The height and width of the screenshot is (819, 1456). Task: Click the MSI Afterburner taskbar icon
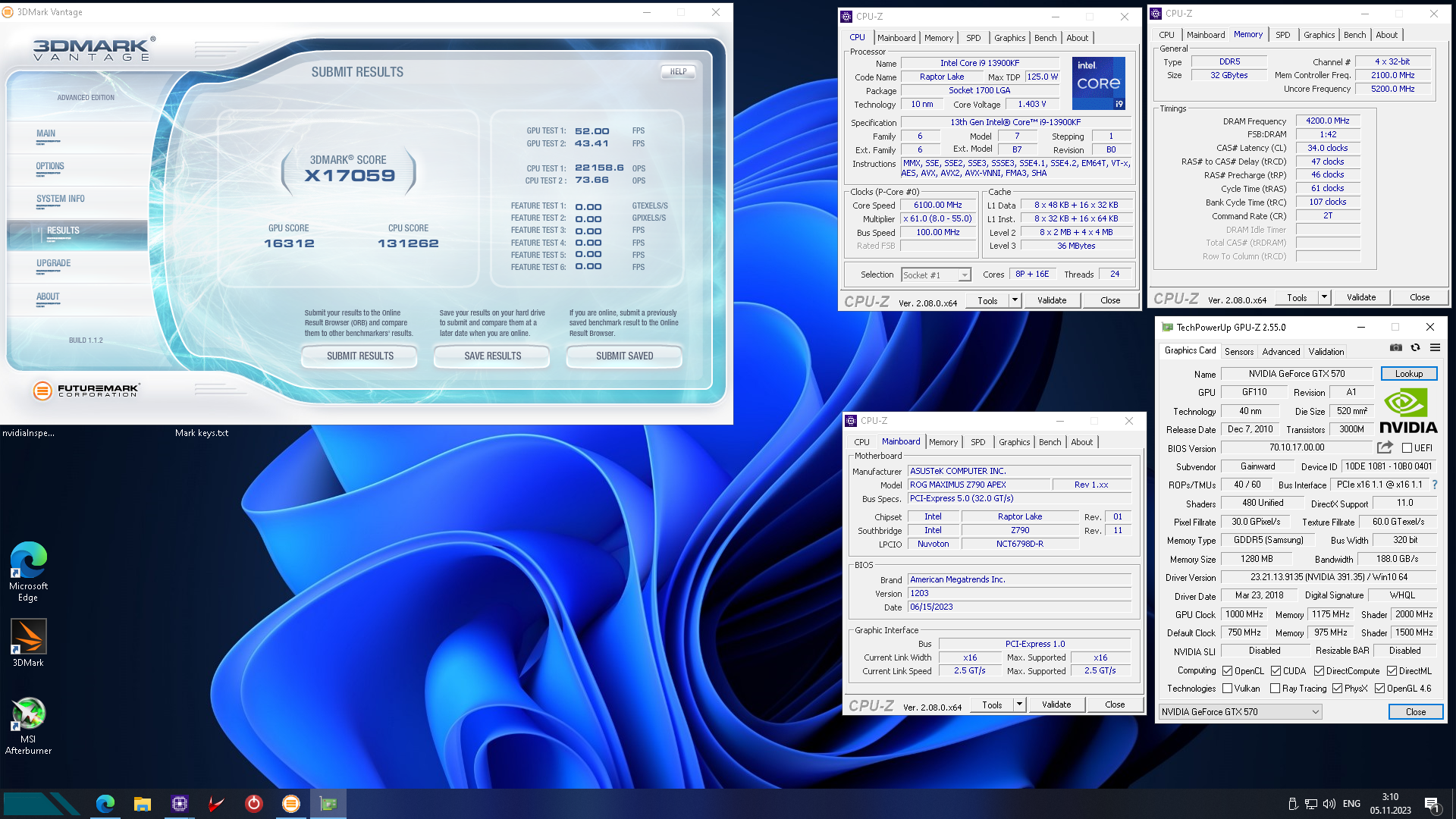point(217,804)
